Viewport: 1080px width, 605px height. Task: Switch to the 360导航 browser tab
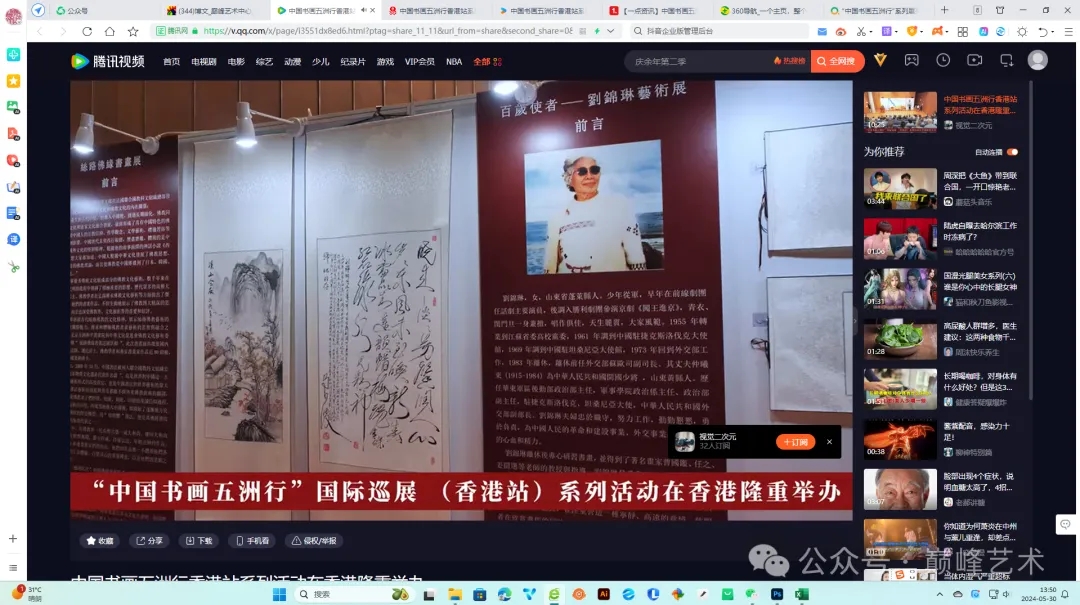coord(765,10)
